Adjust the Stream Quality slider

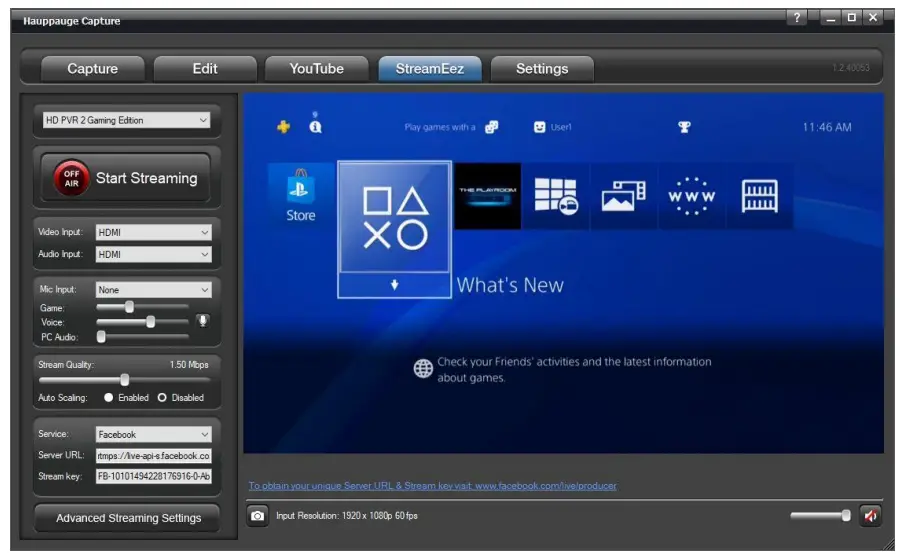point(125,379)
